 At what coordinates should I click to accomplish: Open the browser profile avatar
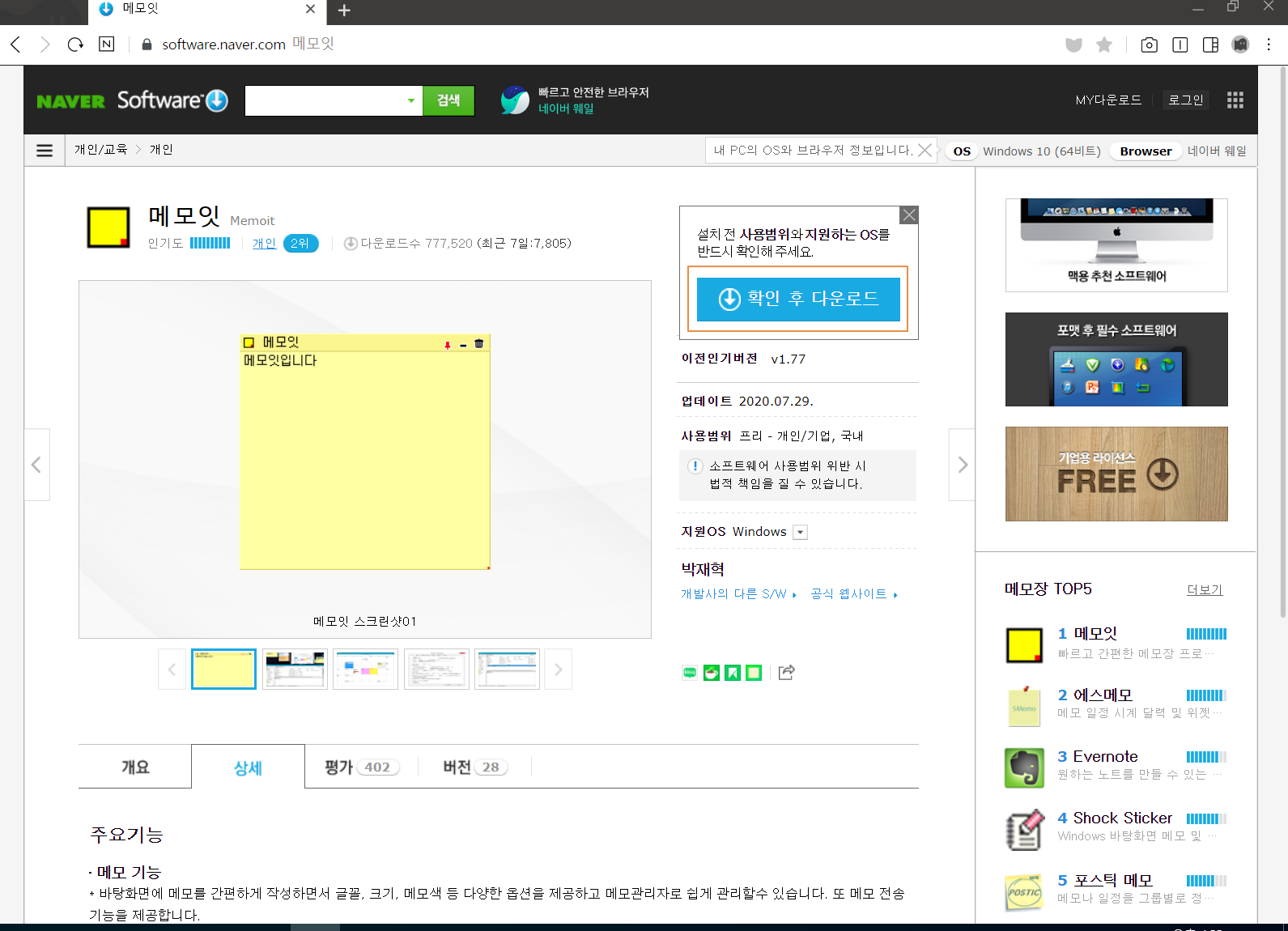(x=1240, y=45)
